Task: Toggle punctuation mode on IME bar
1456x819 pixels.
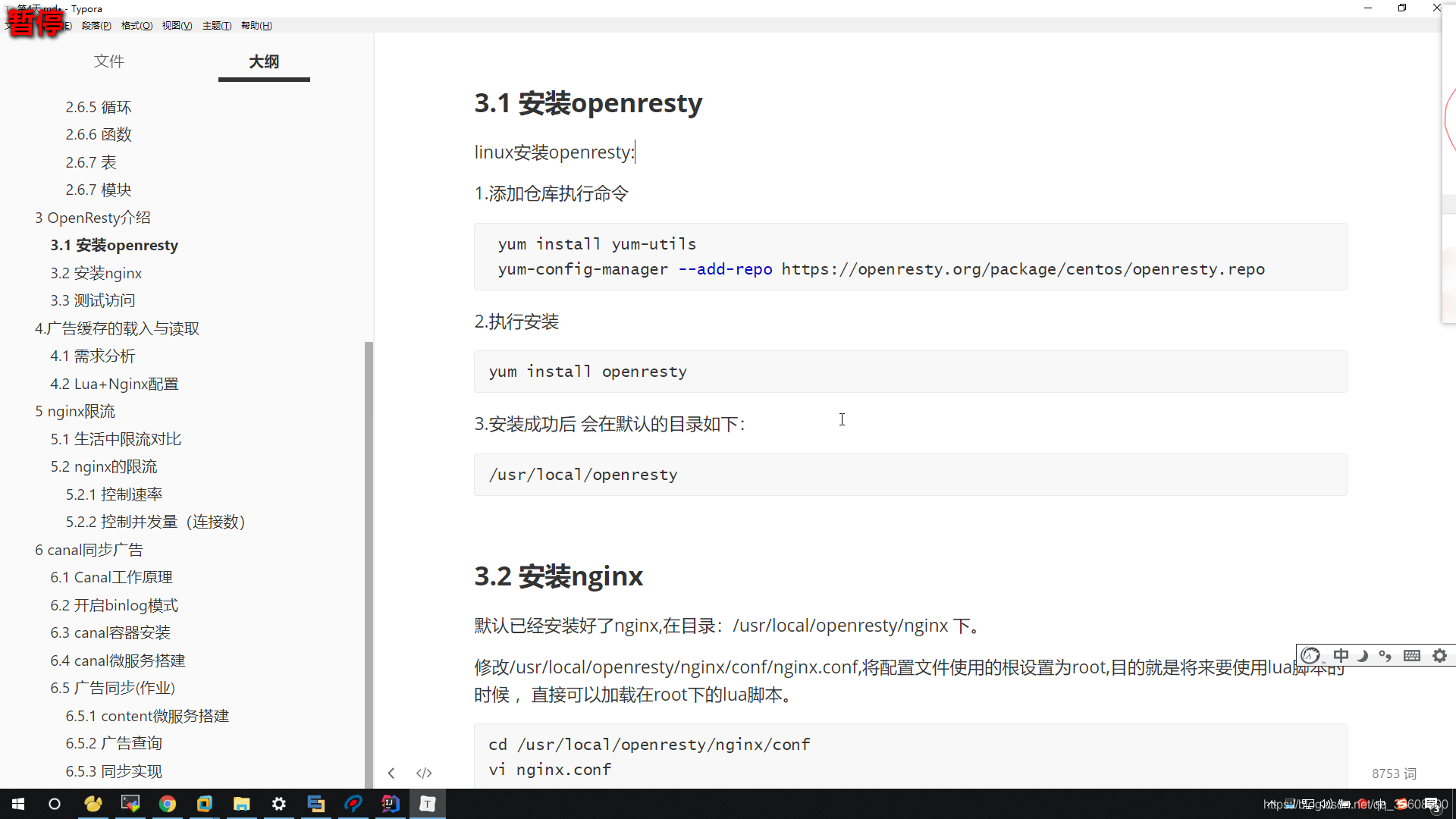Action: coord(1385,655)
